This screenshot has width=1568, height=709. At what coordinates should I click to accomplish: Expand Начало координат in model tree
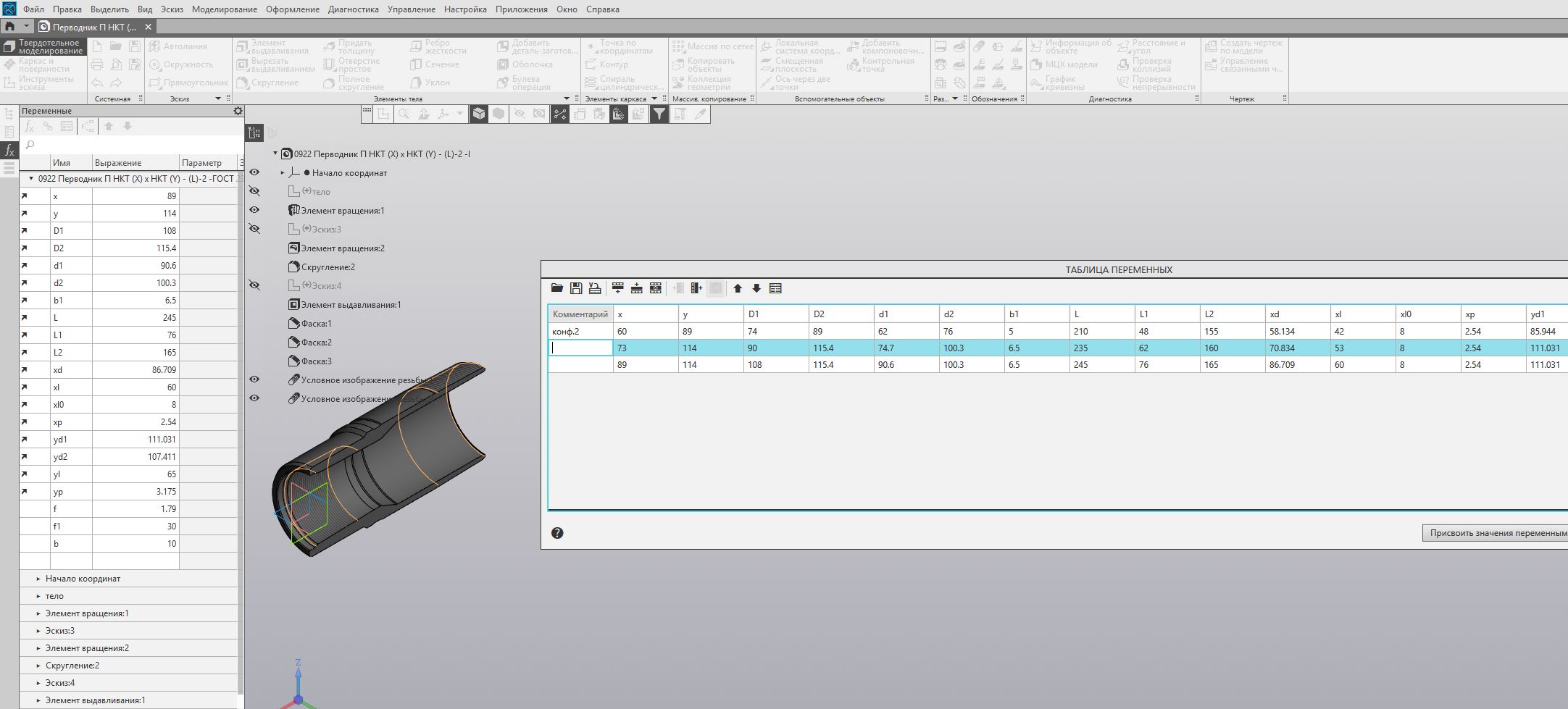click(283, 172)
